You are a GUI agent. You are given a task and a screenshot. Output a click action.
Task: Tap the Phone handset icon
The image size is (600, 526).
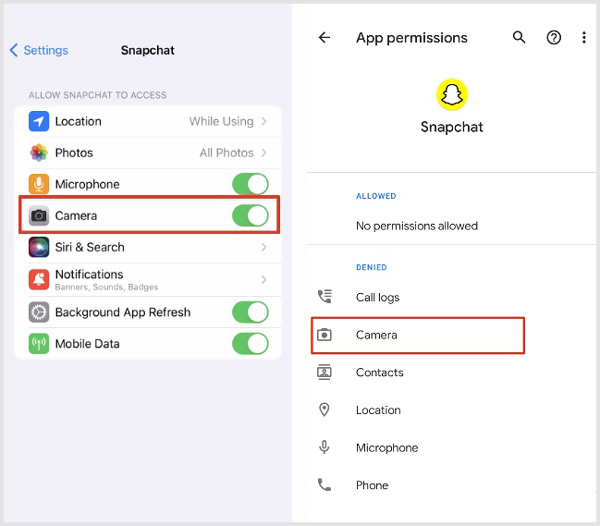coord(324,485)
